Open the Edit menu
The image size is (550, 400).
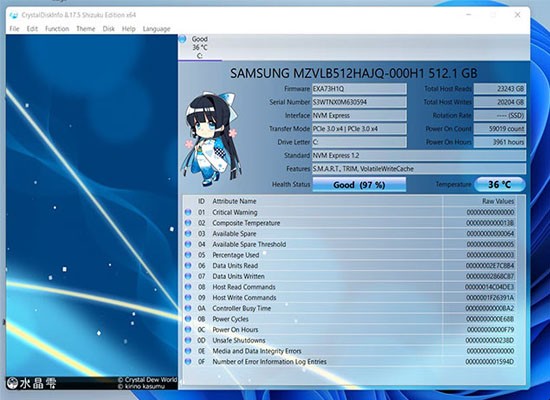pyautogui.click(x=32, y=29)
